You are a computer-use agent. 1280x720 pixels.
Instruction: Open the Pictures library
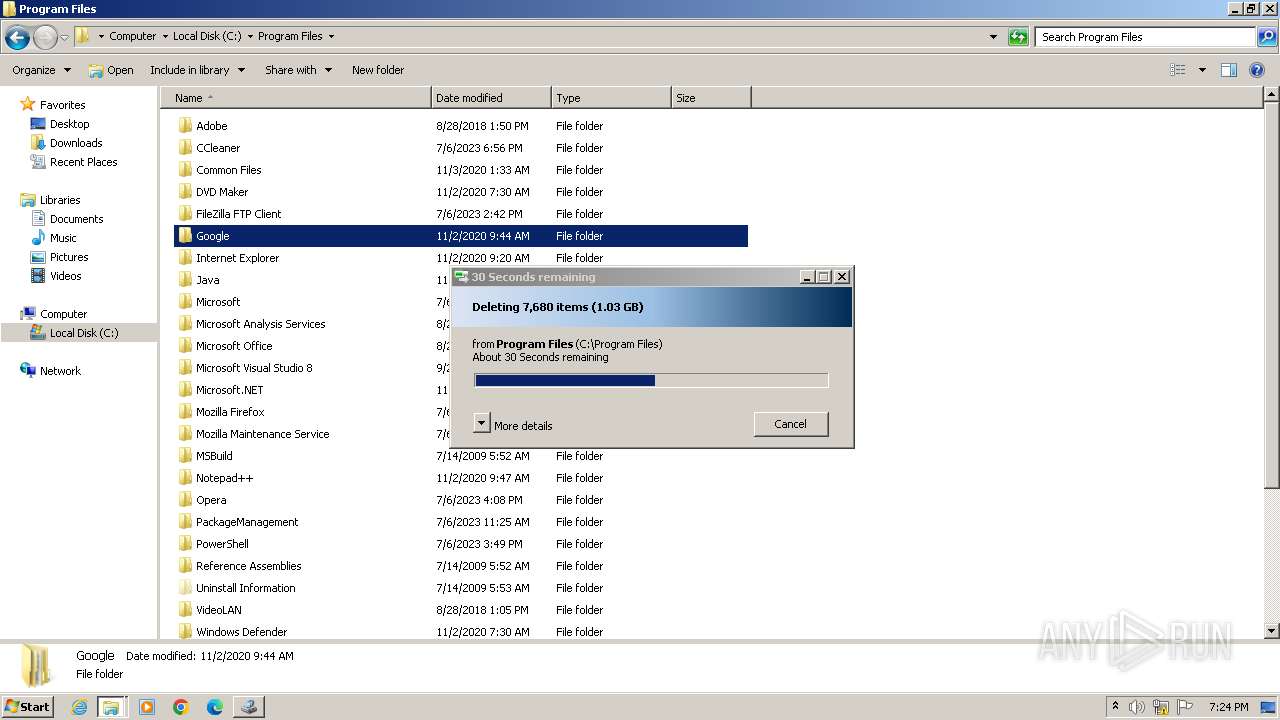tap(69, 257)
